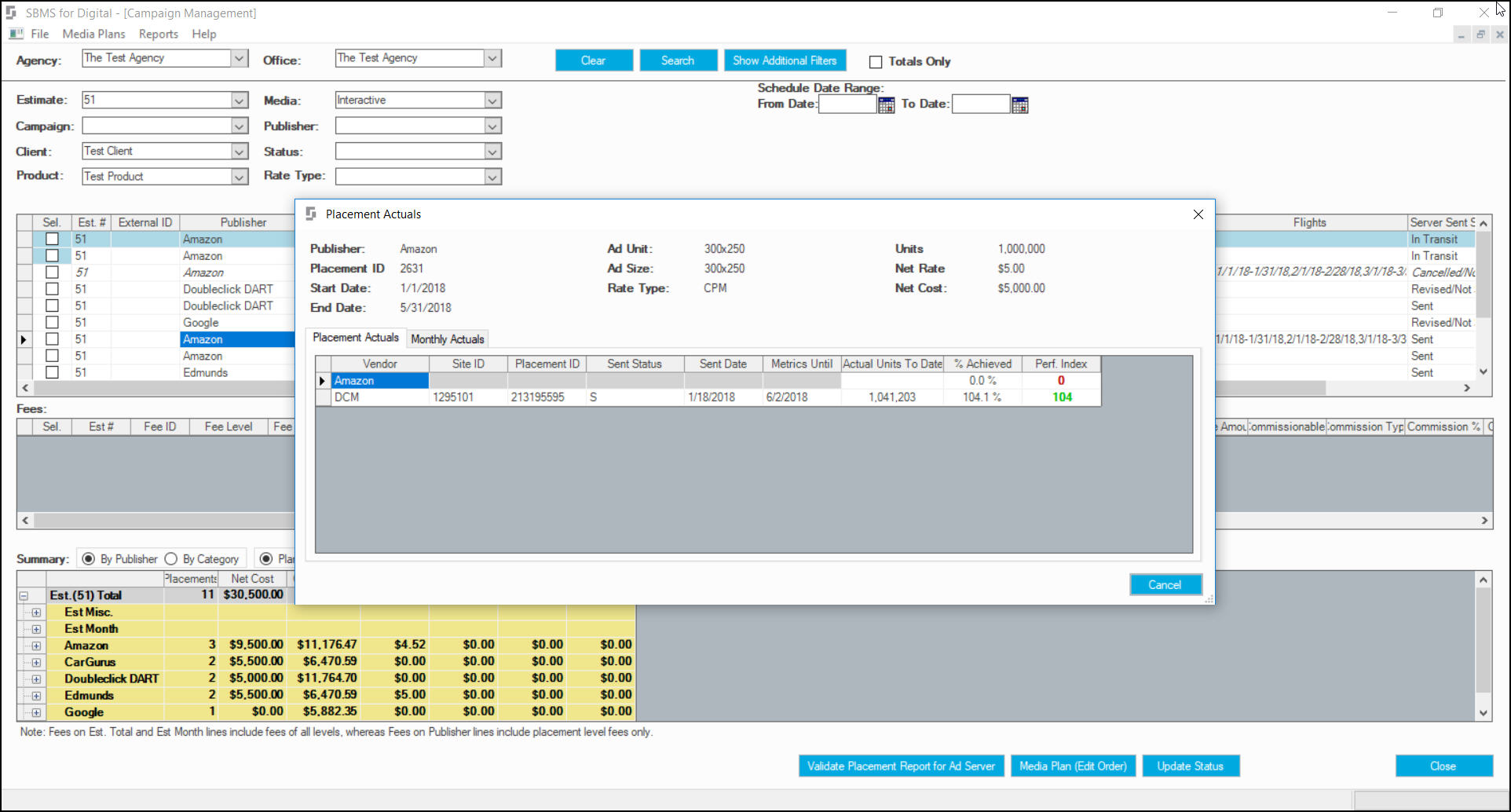
Task: Open the From Date calendar picker icon
Action: [886, 104]
